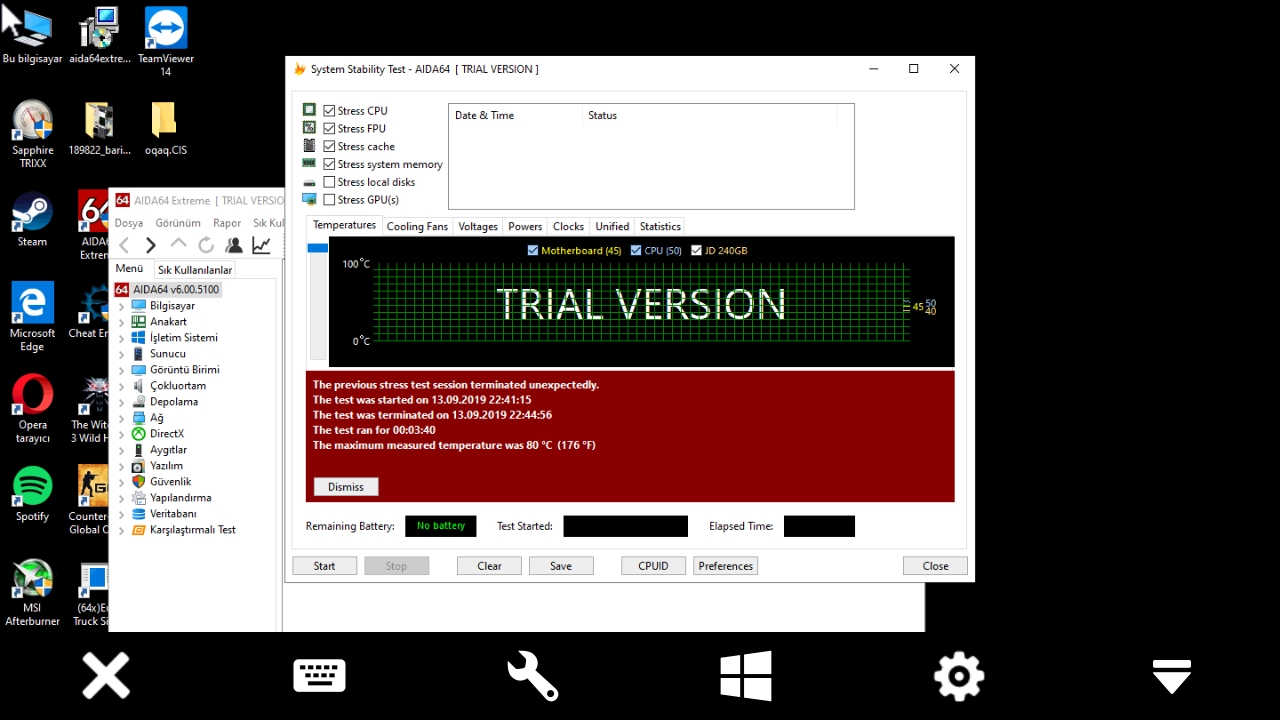Open TeamViewer 14 desktop shortcut

click(166, 40)
